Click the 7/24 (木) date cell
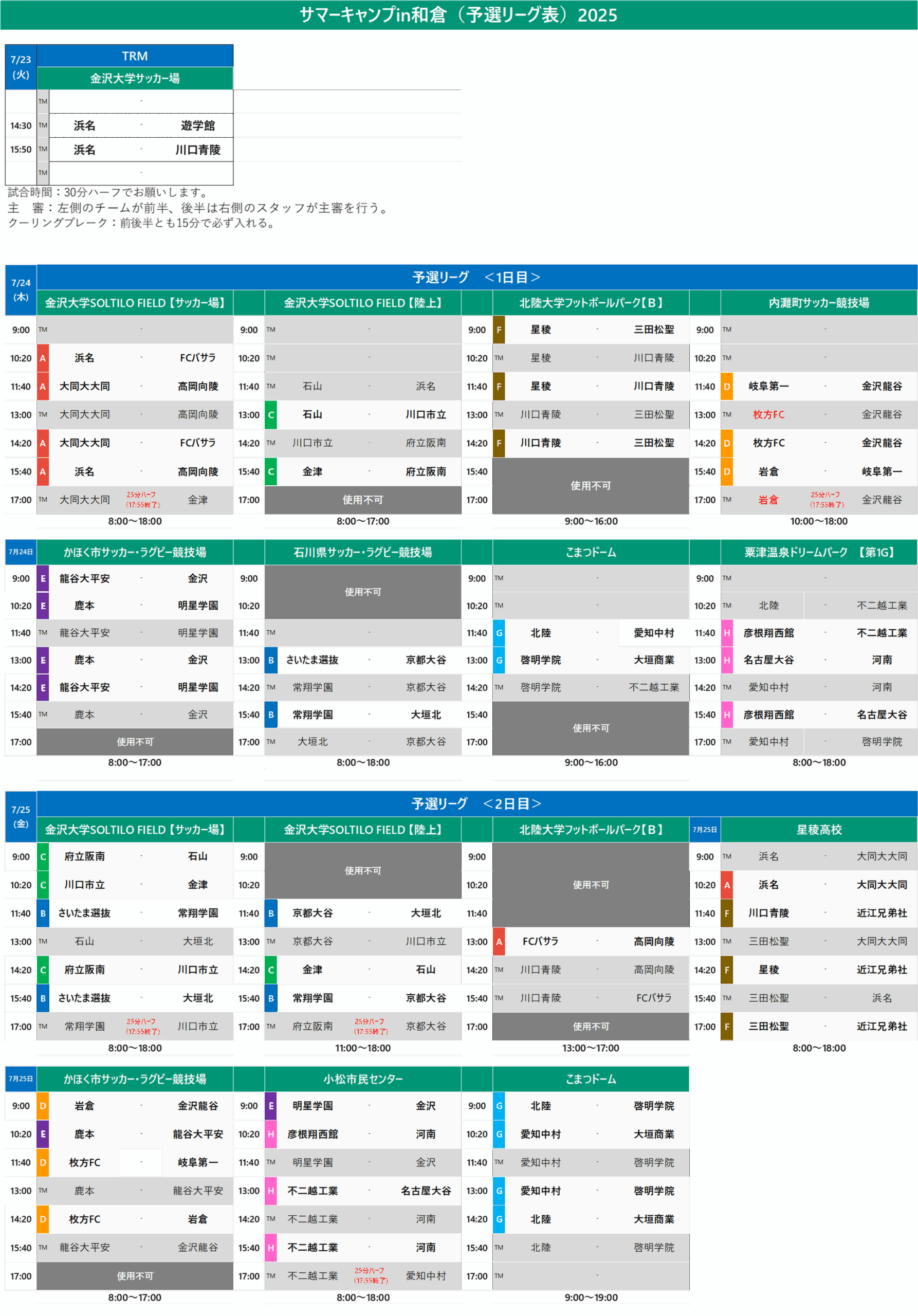The image size is (918, 1316). pyautogui.click(x=21, y=290)
